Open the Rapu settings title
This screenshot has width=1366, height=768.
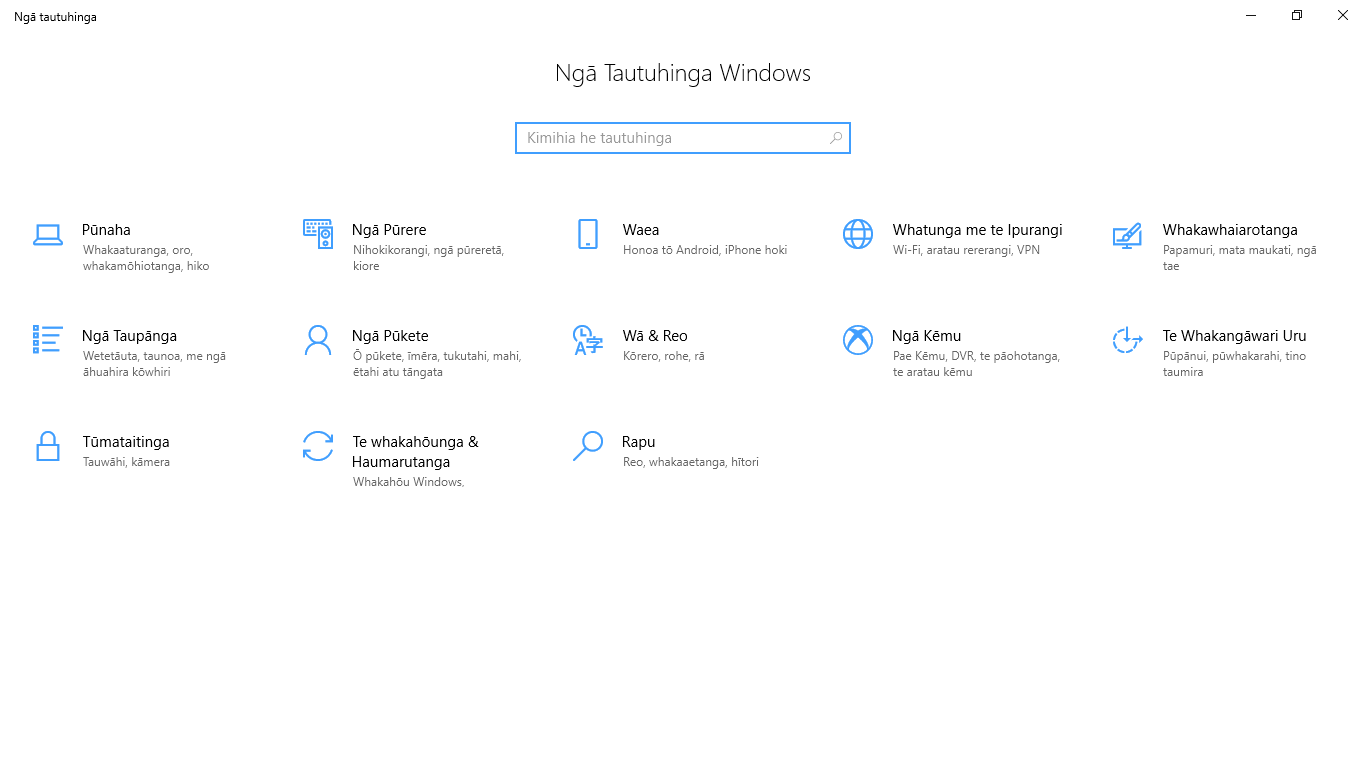(639, 442)
